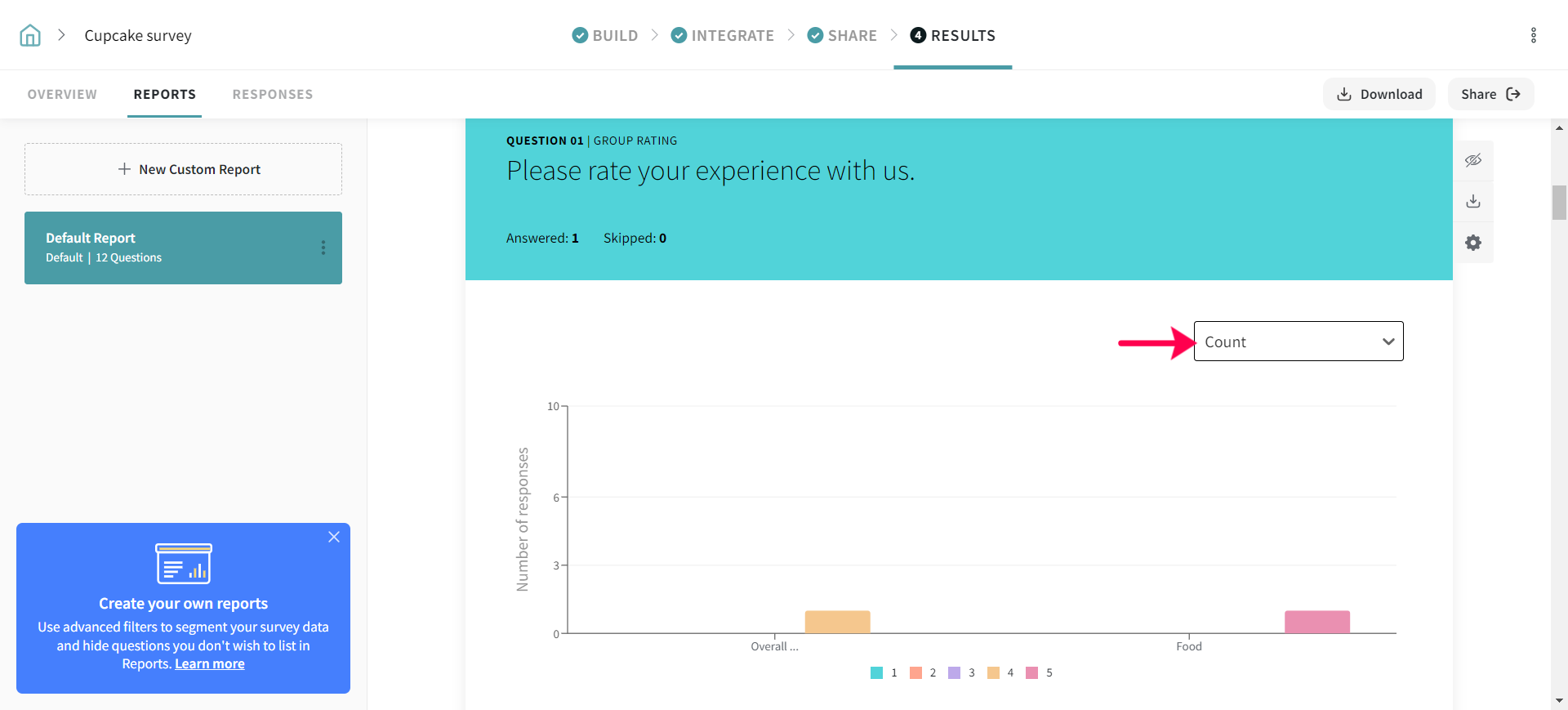The image size is (1568, 710).
Task: Open question settings gear icon
Action: [1472, 243]
